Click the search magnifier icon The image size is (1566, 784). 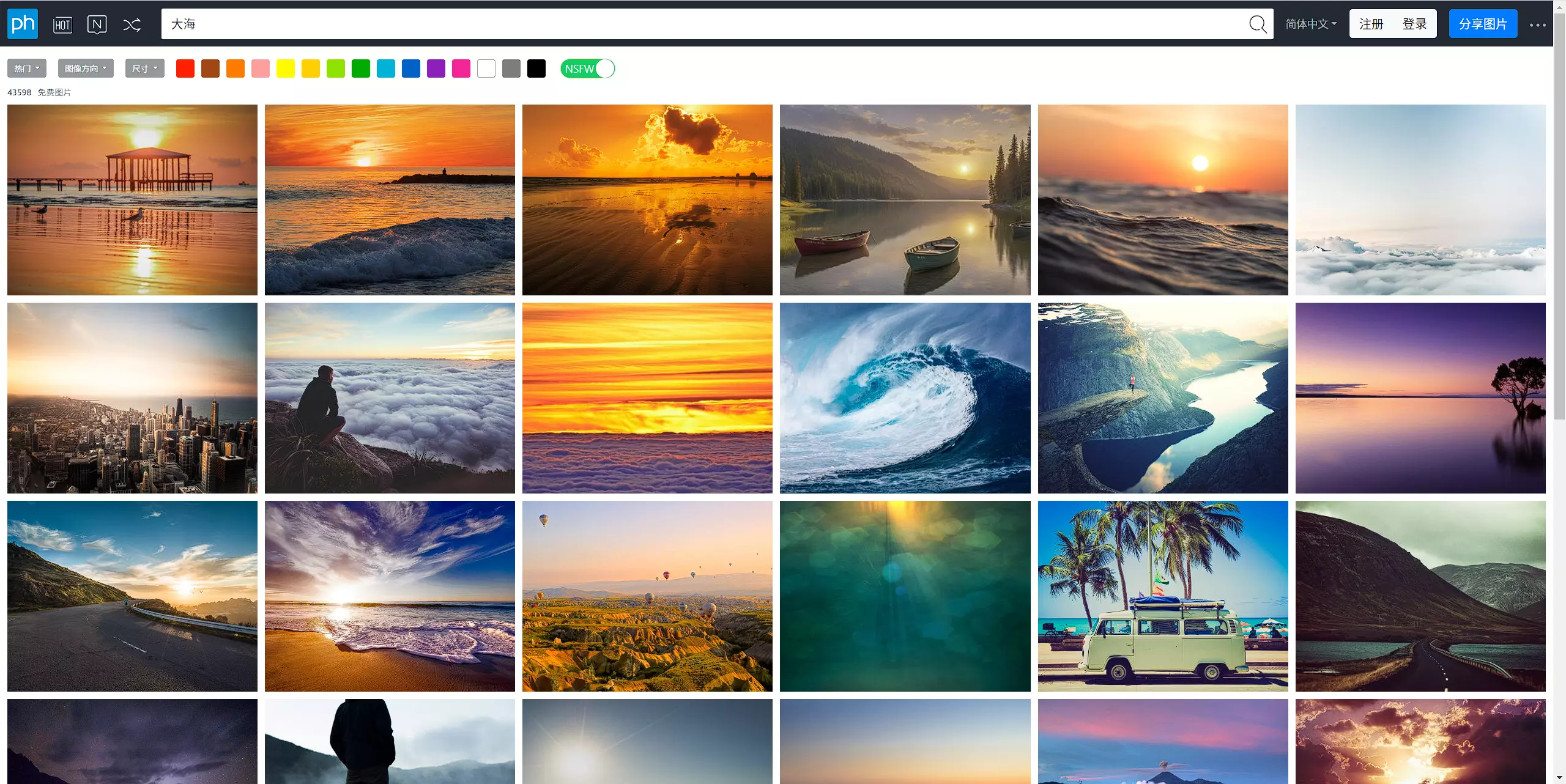(x=1257, y=24)
